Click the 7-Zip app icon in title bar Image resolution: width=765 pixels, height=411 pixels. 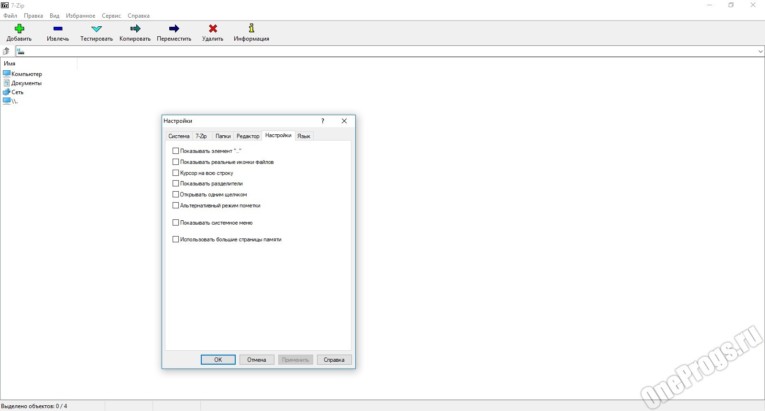5,5
